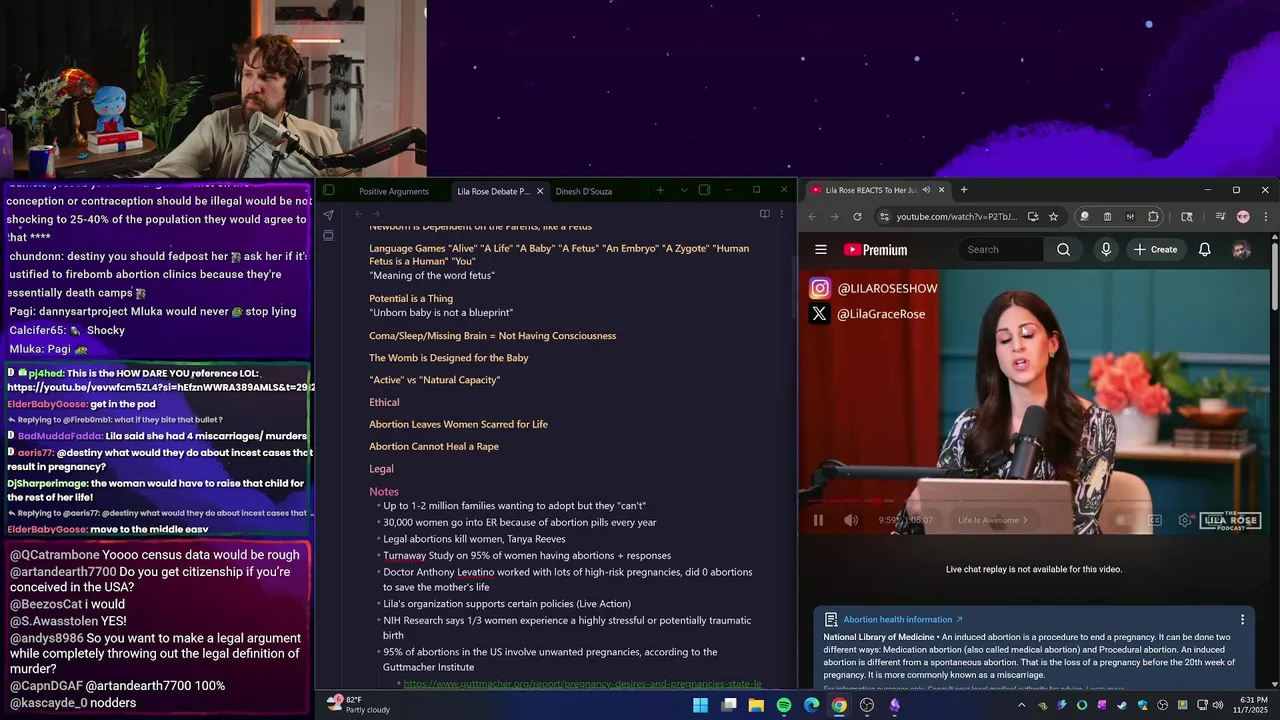
Task: Bookmark this page with the star icon
Action: click(1053, 216)
